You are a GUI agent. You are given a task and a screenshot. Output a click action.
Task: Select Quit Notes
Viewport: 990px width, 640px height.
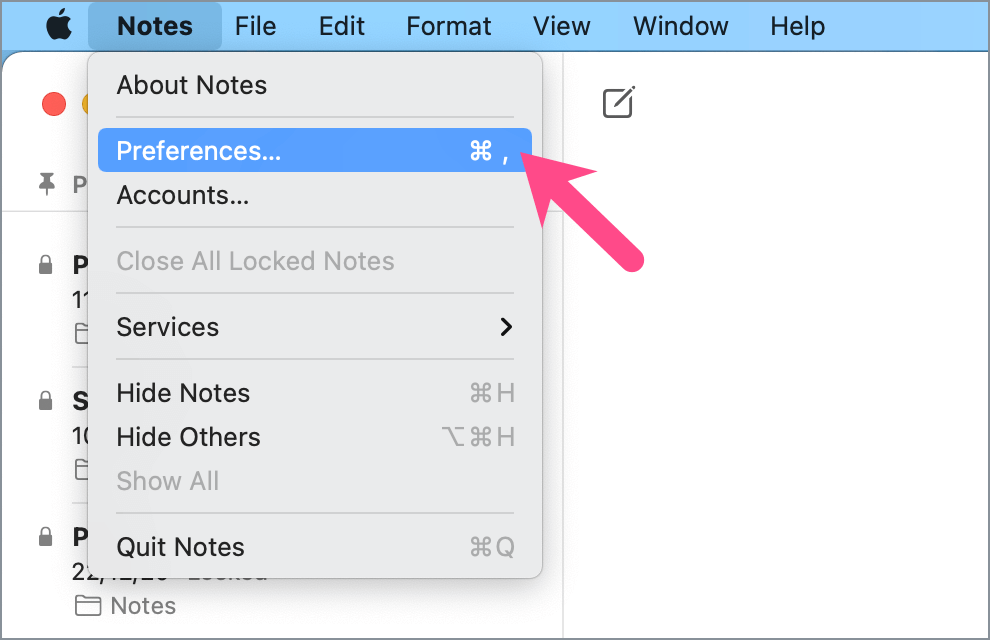[180, 547]
